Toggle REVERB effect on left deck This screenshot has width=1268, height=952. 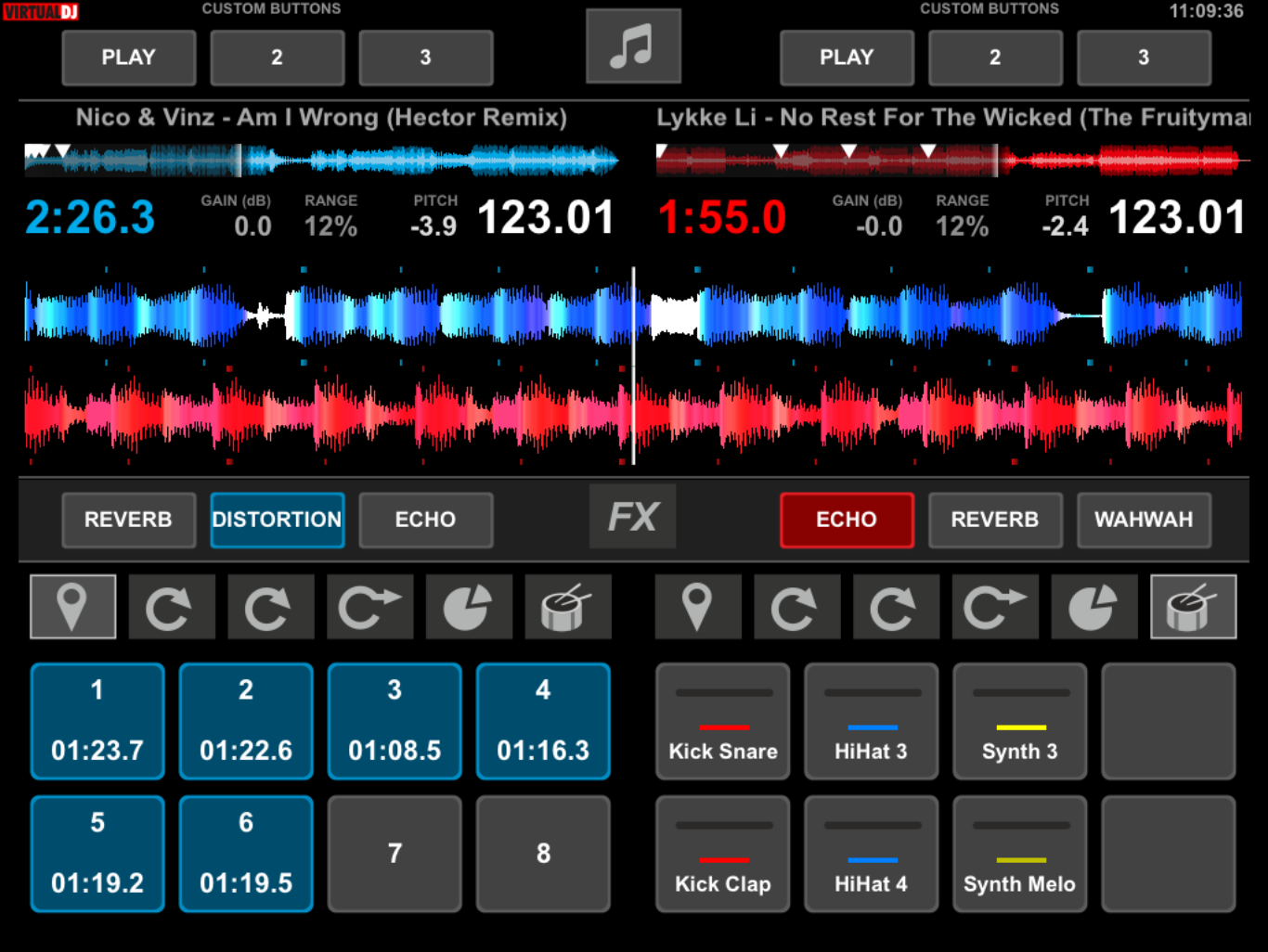[x=128, y=520]
